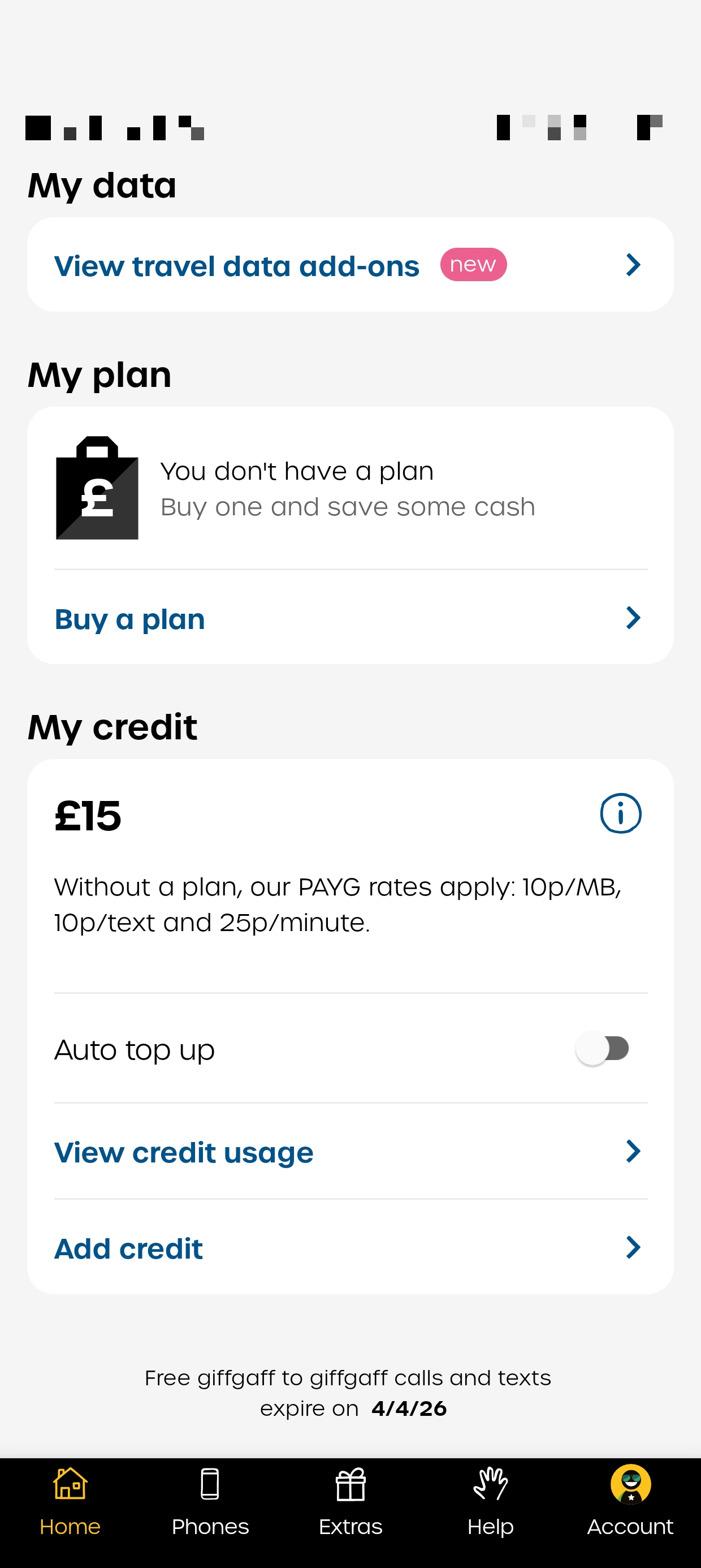The width and height of the screenshot is (701, 1568).
Task: Tap the Buy a plan link
Action: point(129,619)
